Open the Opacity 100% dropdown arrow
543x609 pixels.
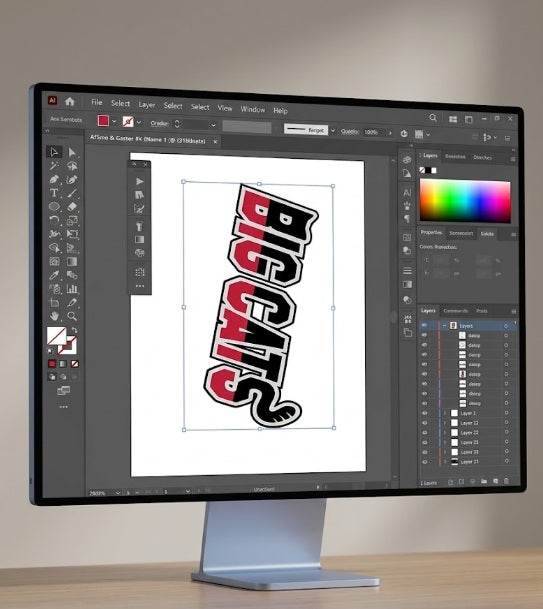(x=390, y=133)
